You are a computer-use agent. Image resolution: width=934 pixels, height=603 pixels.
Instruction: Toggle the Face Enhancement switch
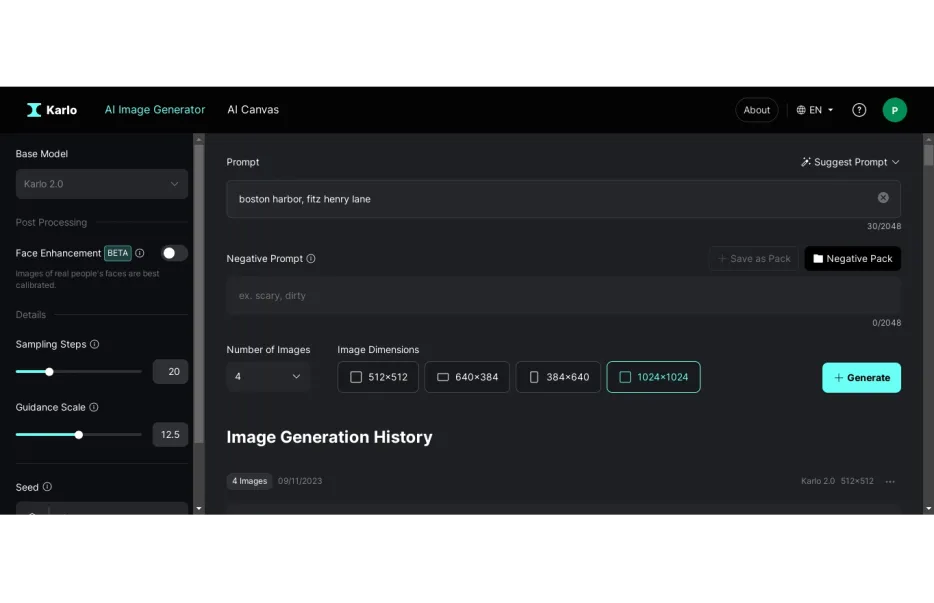[x=174, y=253]
